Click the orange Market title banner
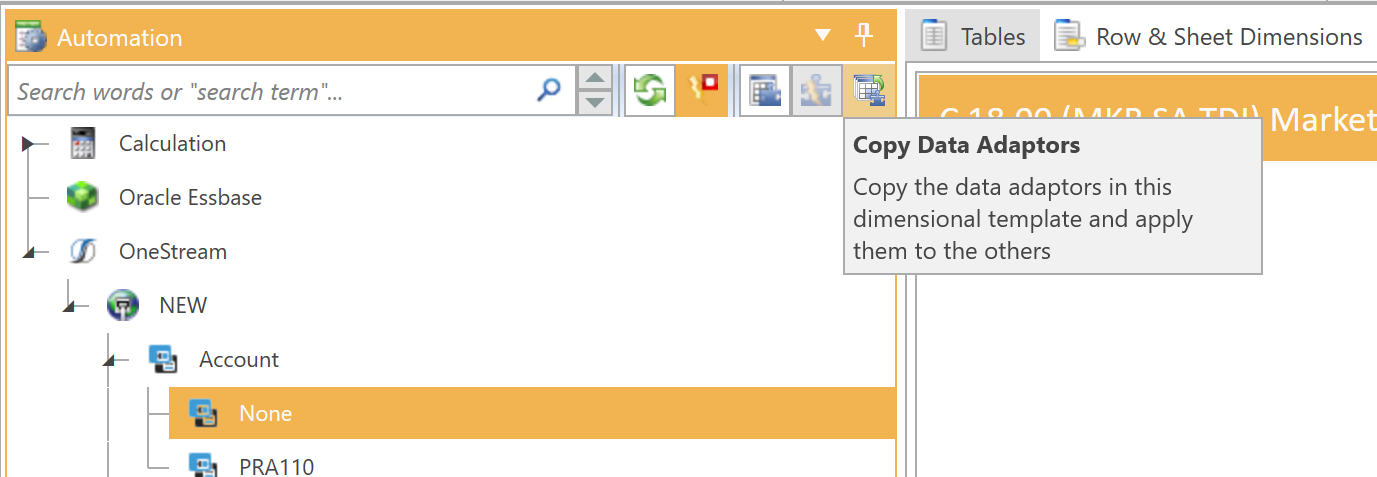 click(1147, 117)
